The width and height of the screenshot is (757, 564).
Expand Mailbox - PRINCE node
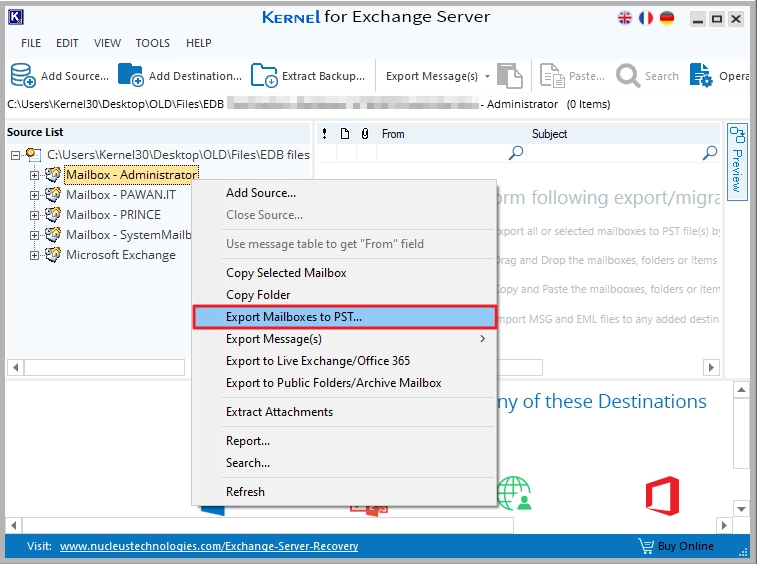[x=34, y=215]
